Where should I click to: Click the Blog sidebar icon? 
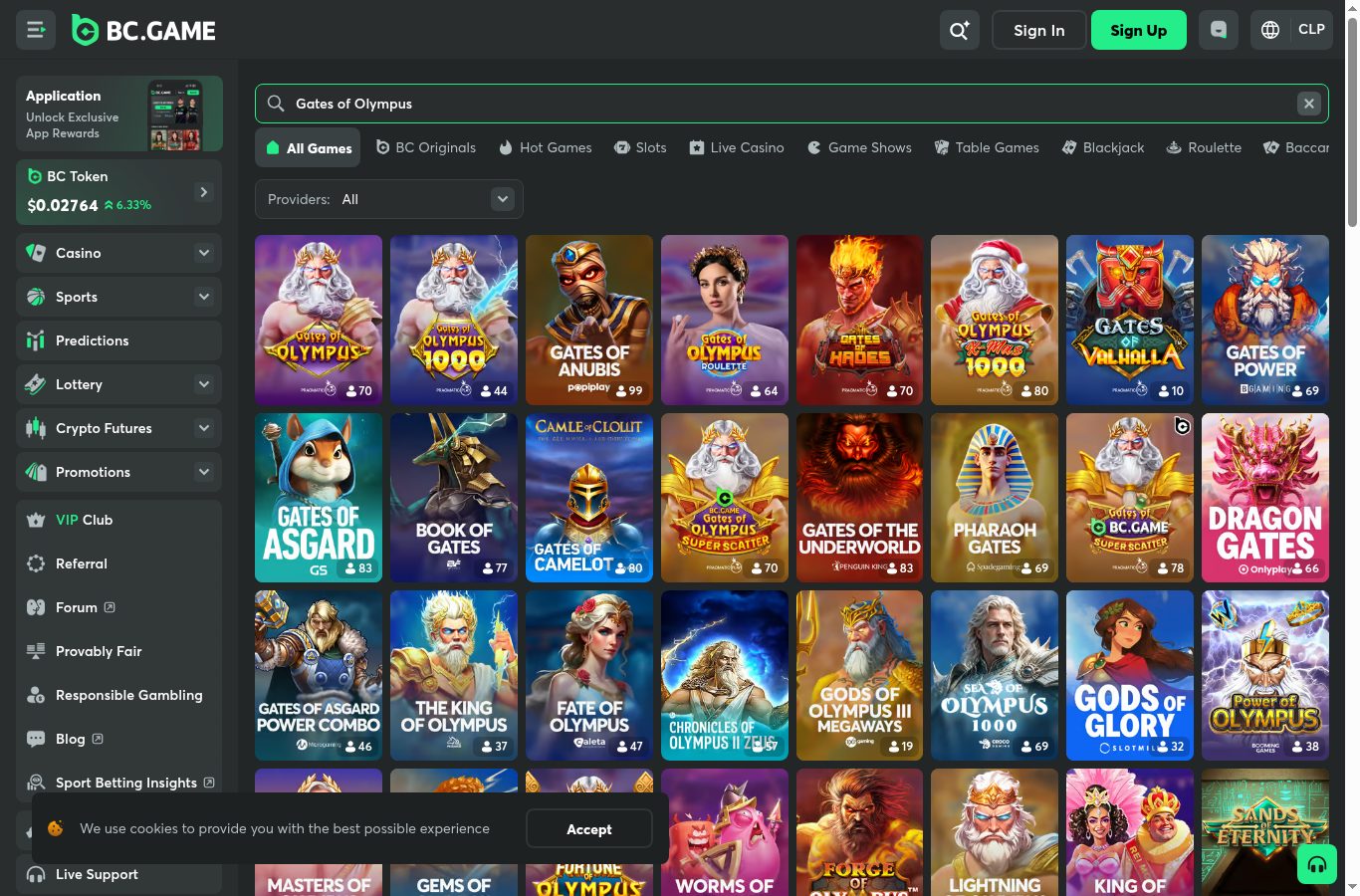point(36,739)
